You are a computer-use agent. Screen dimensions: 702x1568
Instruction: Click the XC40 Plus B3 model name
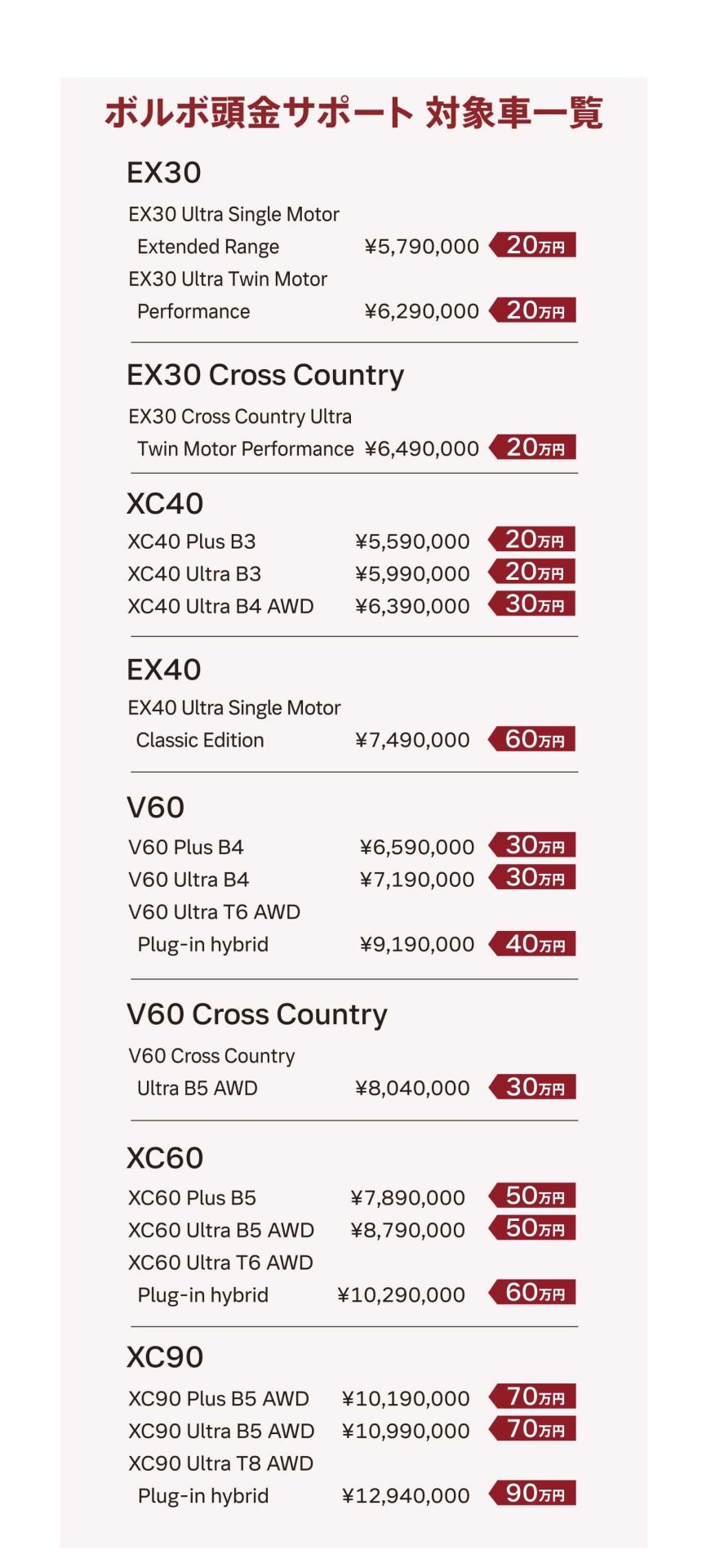pos(192,541)
